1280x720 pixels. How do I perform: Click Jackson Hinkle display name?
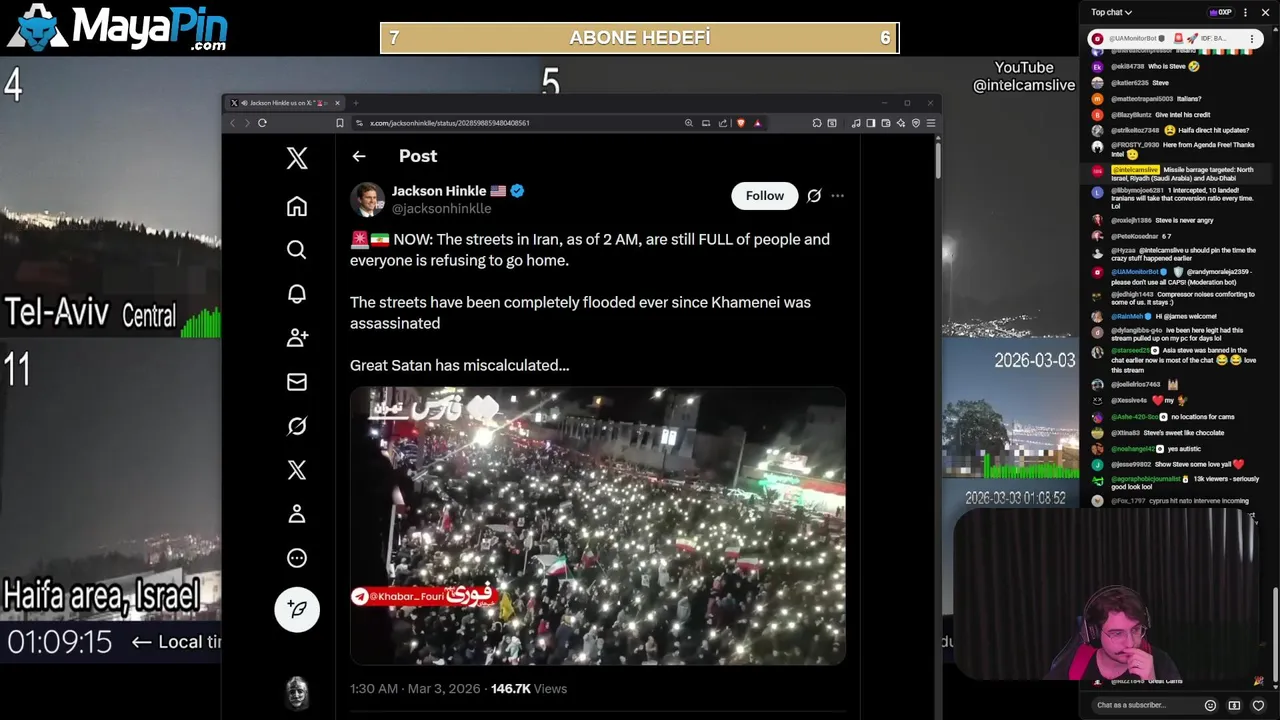[x=439, y=191]
